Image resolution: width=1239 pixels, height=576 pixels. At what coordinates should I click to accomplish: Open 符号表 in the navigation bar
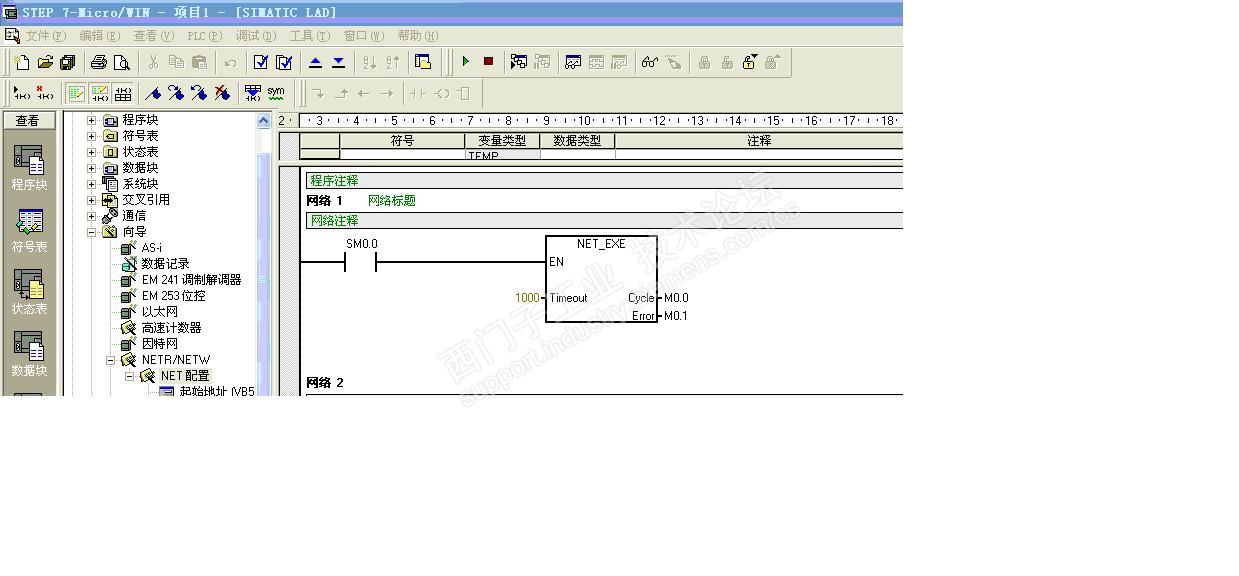tap(29, 229)
